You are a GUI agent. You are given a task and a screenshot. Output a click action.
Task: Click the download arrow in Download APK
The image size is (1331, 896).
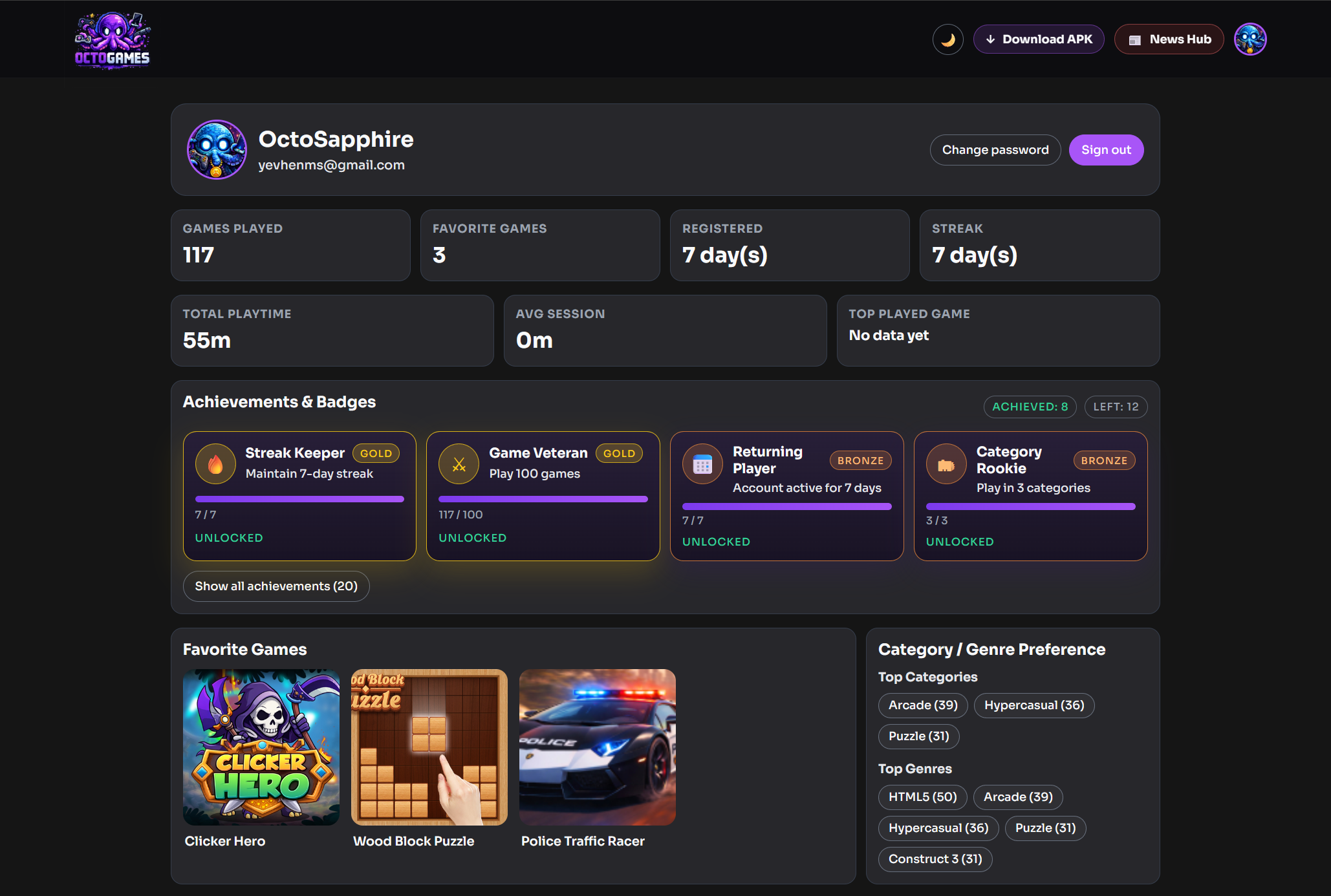(990, 39)
